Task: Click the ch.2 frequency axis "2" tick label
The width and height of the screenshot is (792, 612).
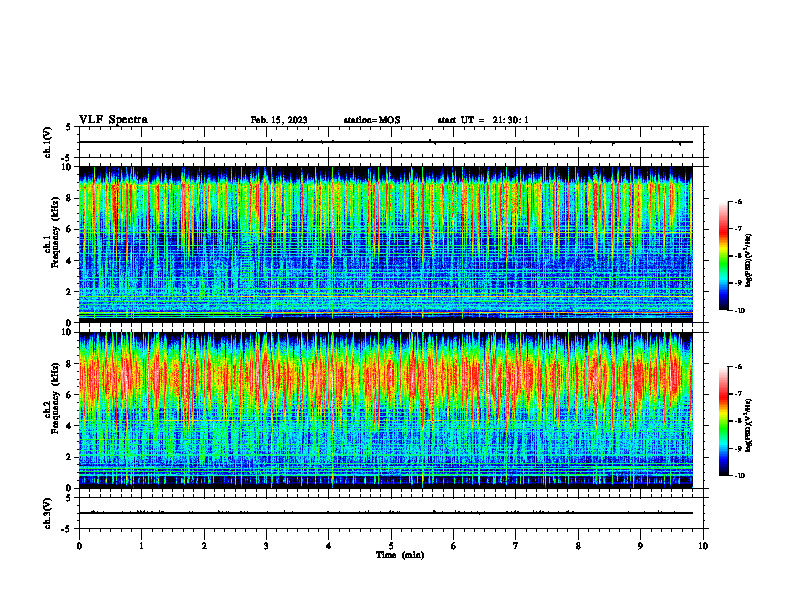Action: click(x=70, y=457)
